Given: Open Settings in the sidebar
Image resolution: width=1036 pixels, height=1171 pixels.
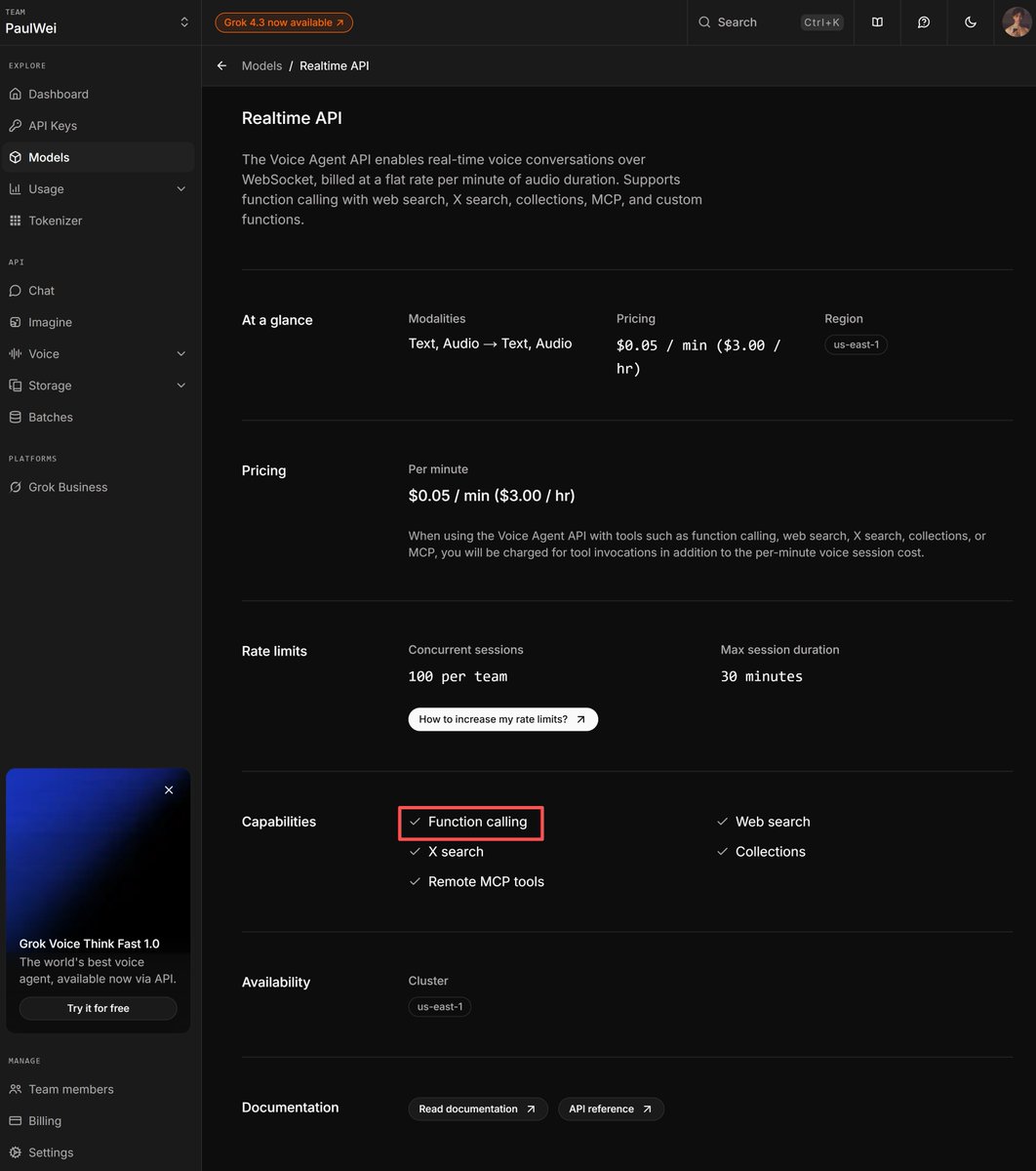Looking at the screenshot, I should [x=98, y=1152].
